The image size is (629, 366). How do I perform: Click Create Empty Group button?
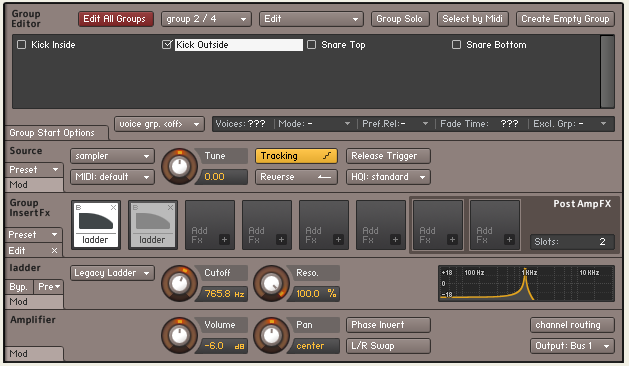point(565,19)
